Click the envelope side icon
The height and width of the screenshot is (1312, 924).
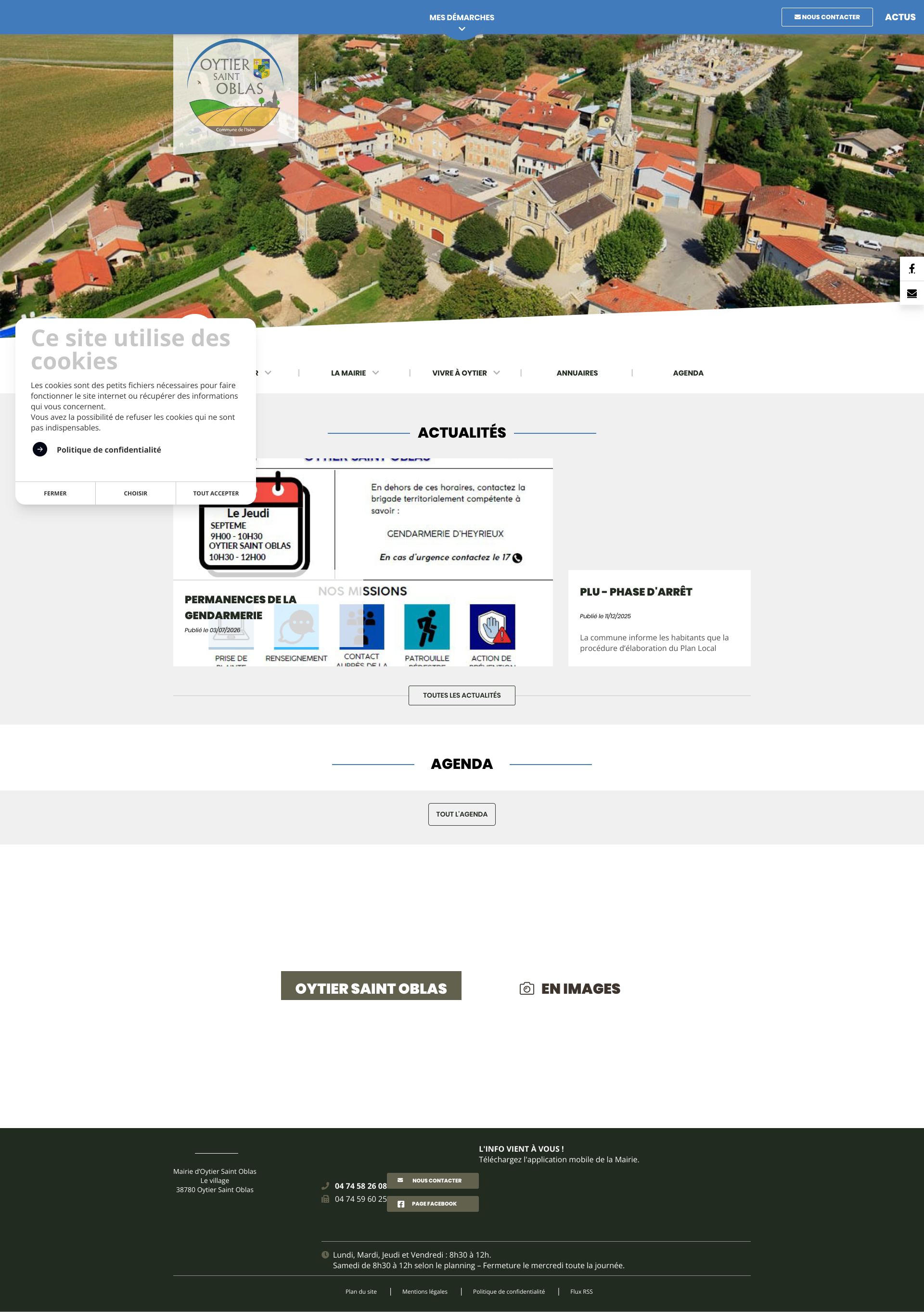pyautogui.click(x=912, y=293)
